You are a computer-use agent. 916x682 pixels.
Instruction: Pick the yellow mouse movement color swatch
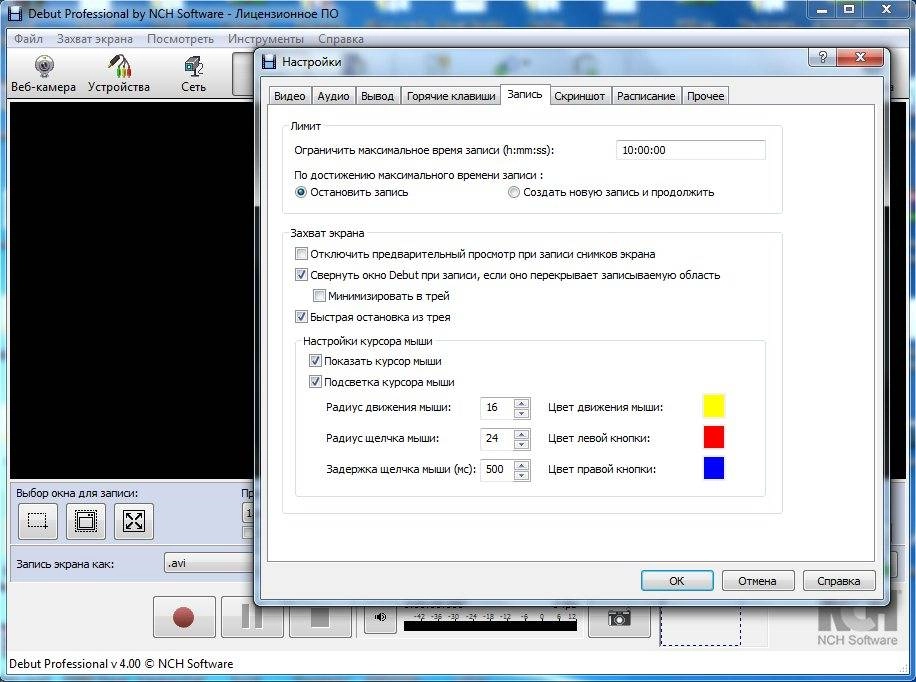[x=713, y=406]
